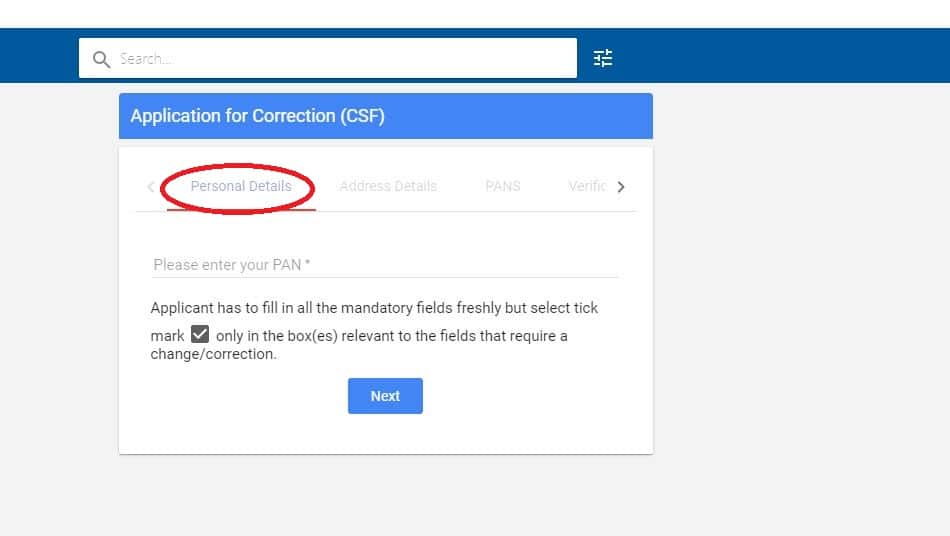Click the required asterisk in the PAN label
950x536 pixels.
[308, 264]
